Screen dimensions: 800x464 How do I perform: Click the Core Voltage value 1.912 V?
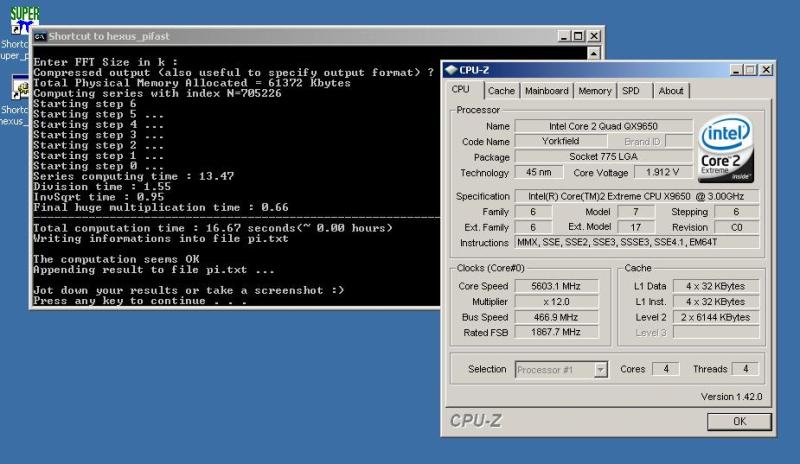tap(663, 172)
